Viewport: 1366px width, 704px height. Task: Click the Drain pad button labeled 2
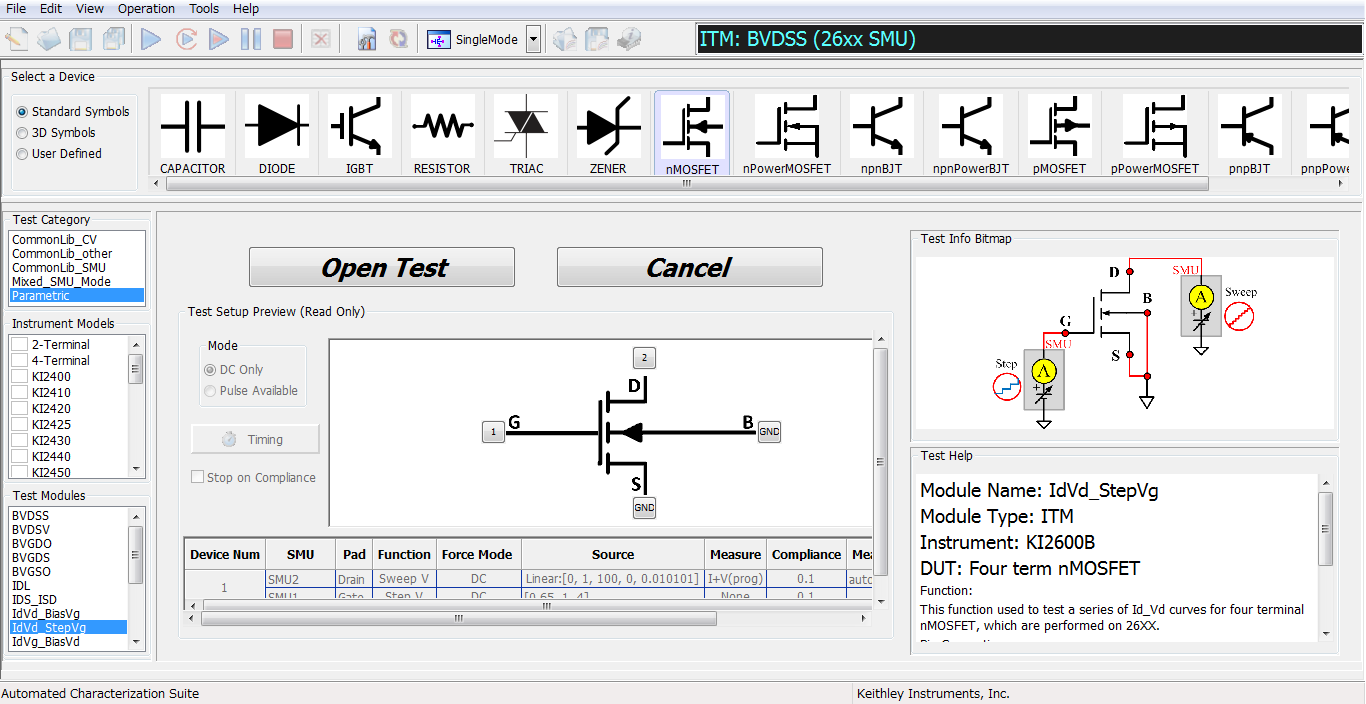644,357
